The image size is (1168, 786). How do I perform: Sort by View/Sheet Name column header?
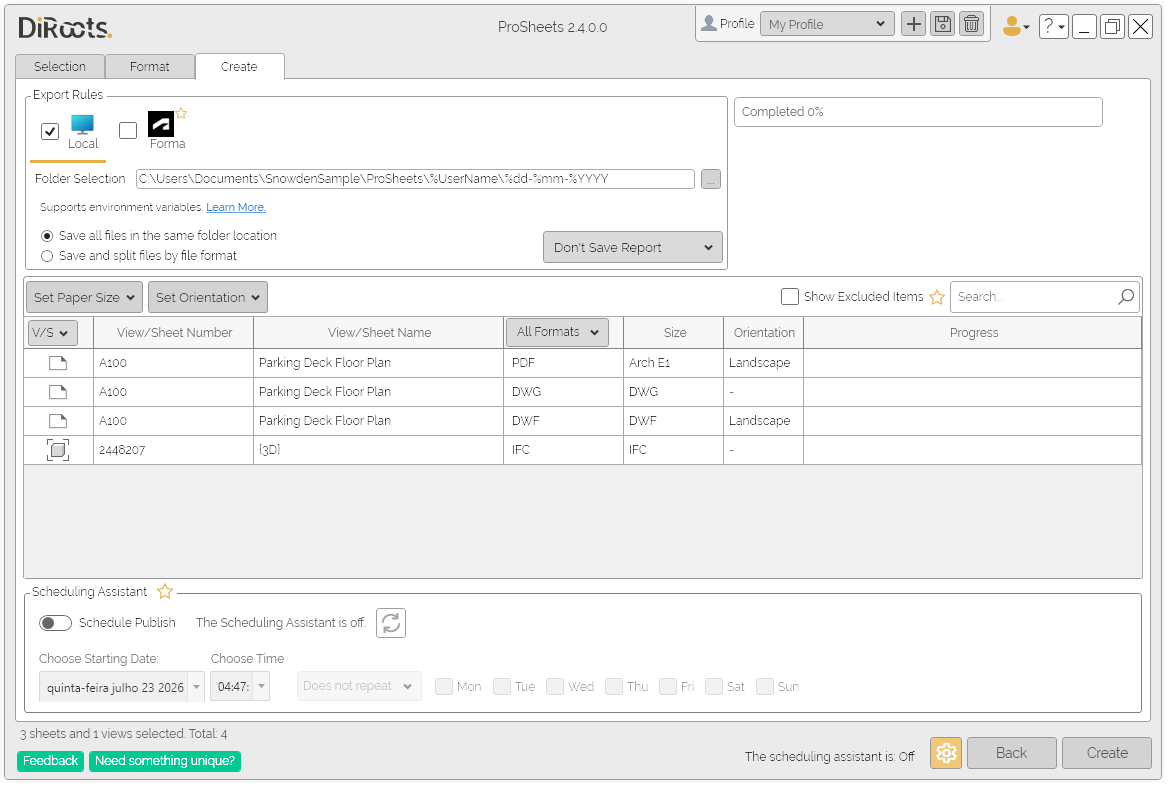pyautogui.click(x=379, y=333)
